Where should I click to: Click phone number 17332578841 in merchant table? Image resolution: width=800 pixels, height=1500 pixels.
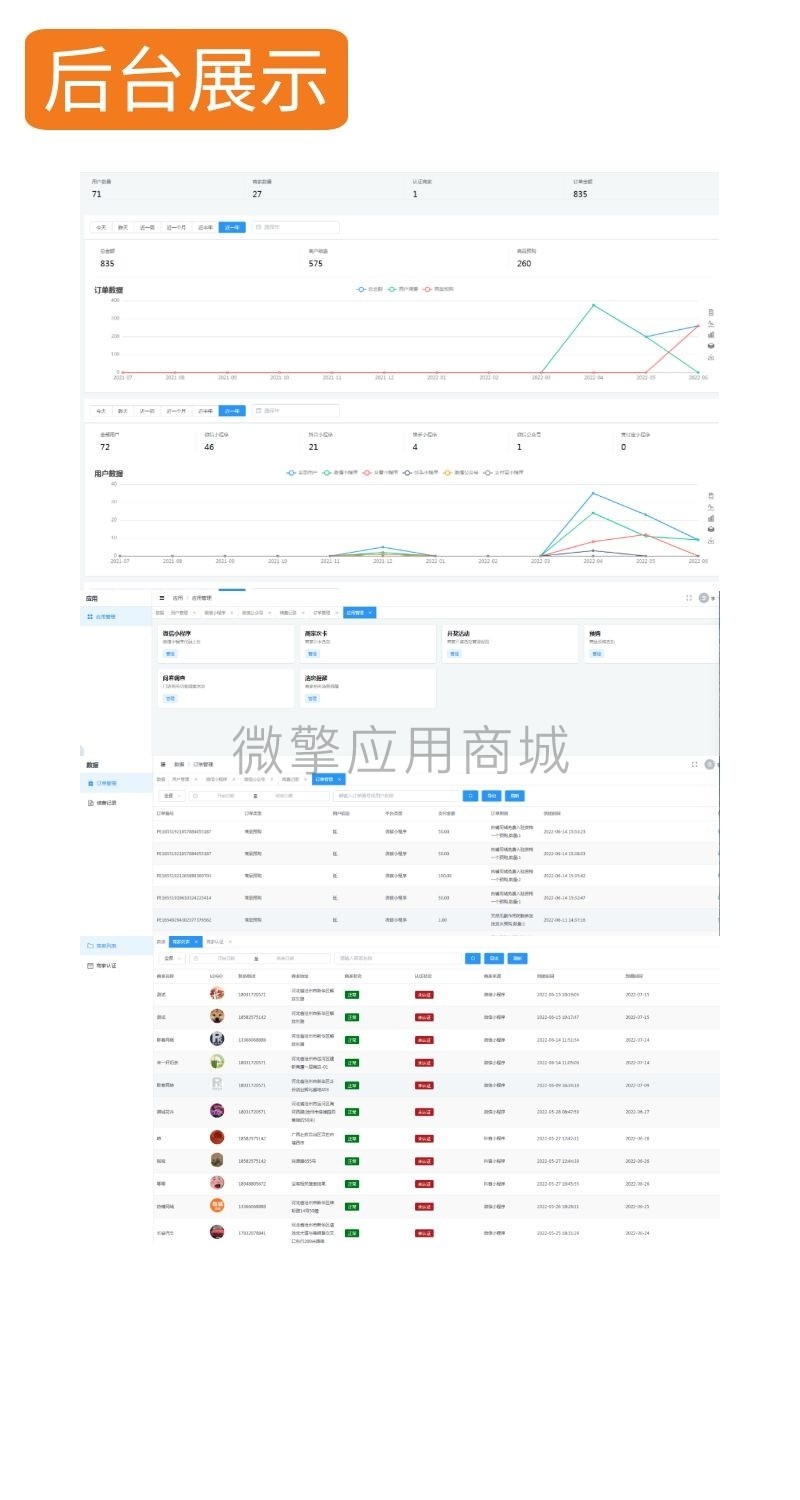pos(252,1233)
